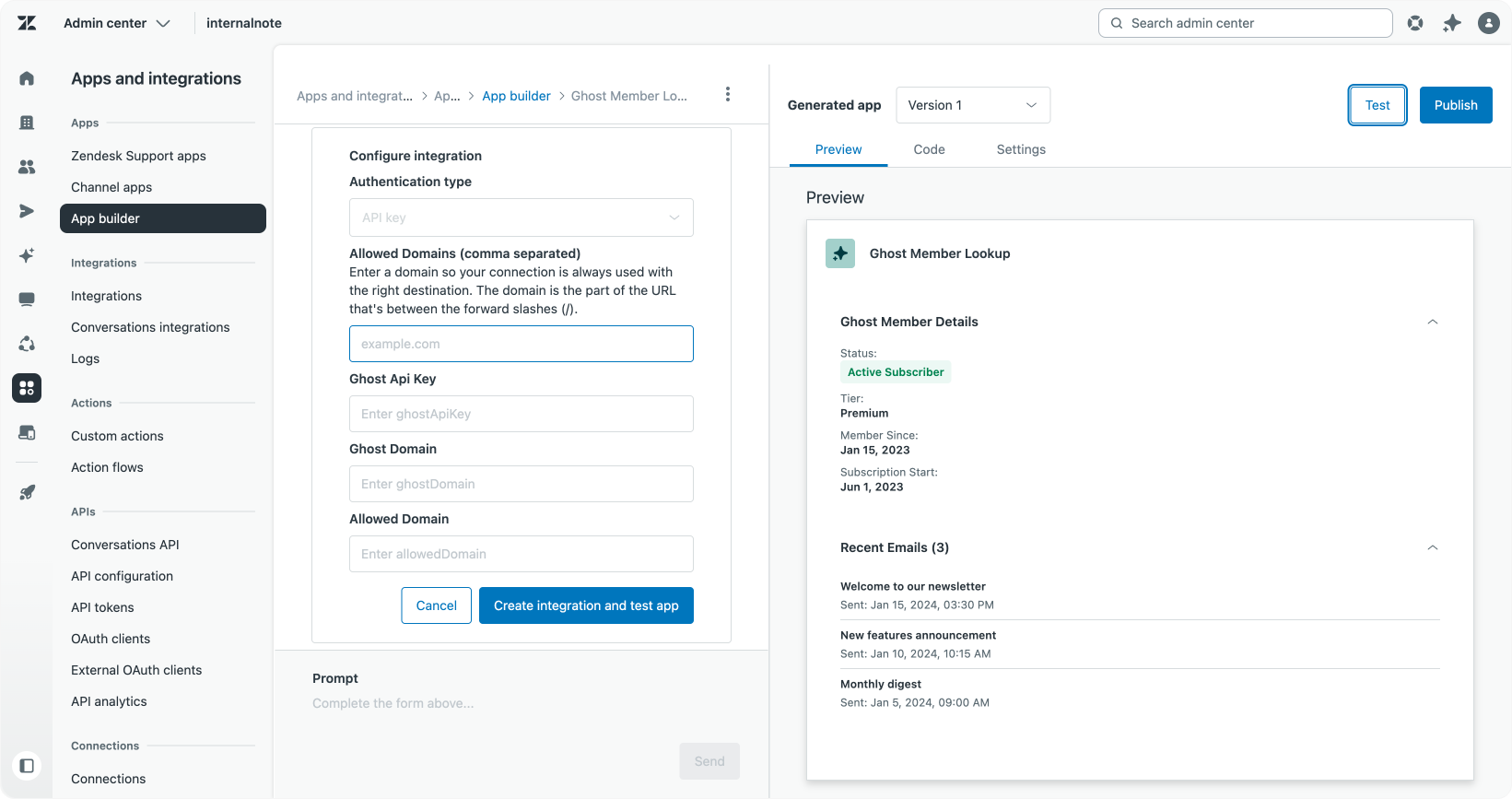Open the Workspaces monitor icon in sidebar
Screen dimensions: 1512x799
pyautogui.click(x=27, y=300)
